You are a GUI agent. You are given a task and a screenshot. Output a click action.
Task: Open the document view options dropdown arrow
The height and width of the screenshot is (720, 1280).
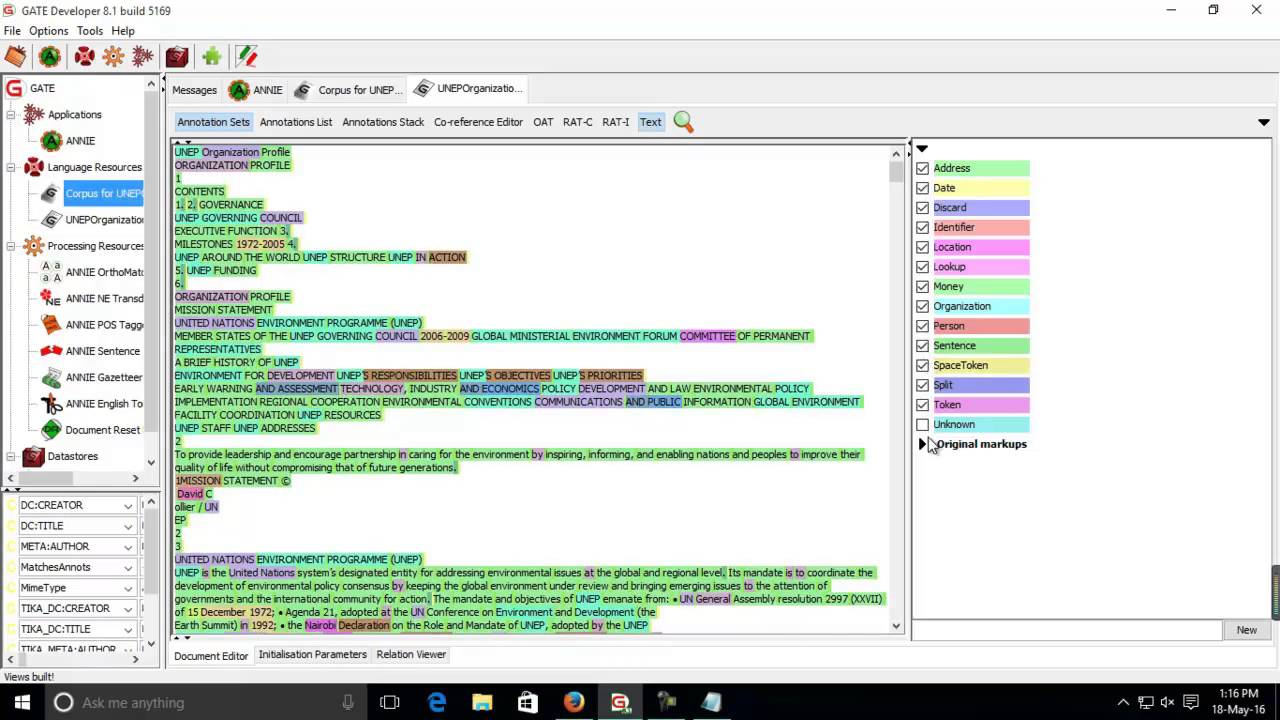tap(1263, 122)
